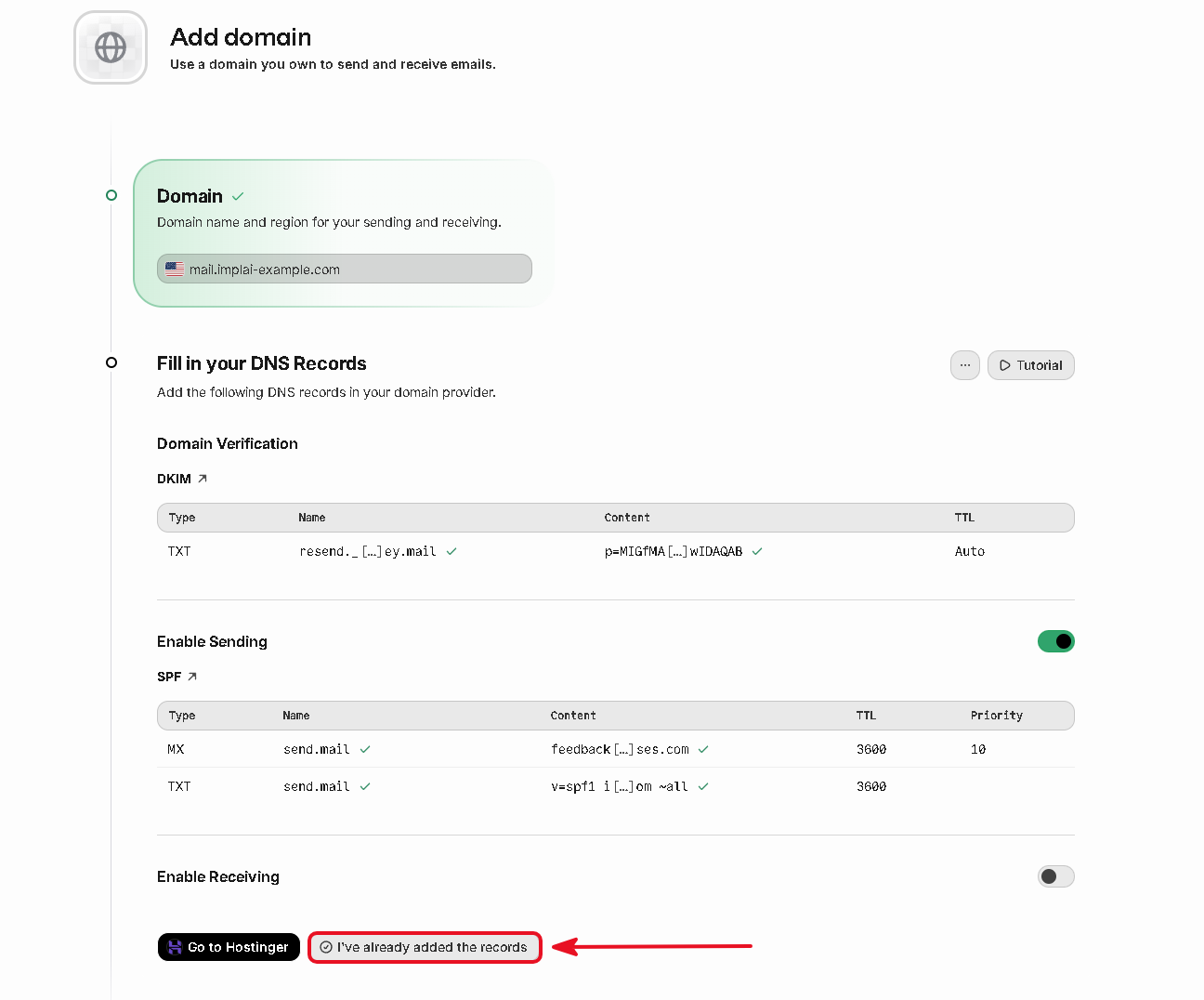Copy the DKIM content p=MIGfMA[...]wIDAQAB

(674, 551)
